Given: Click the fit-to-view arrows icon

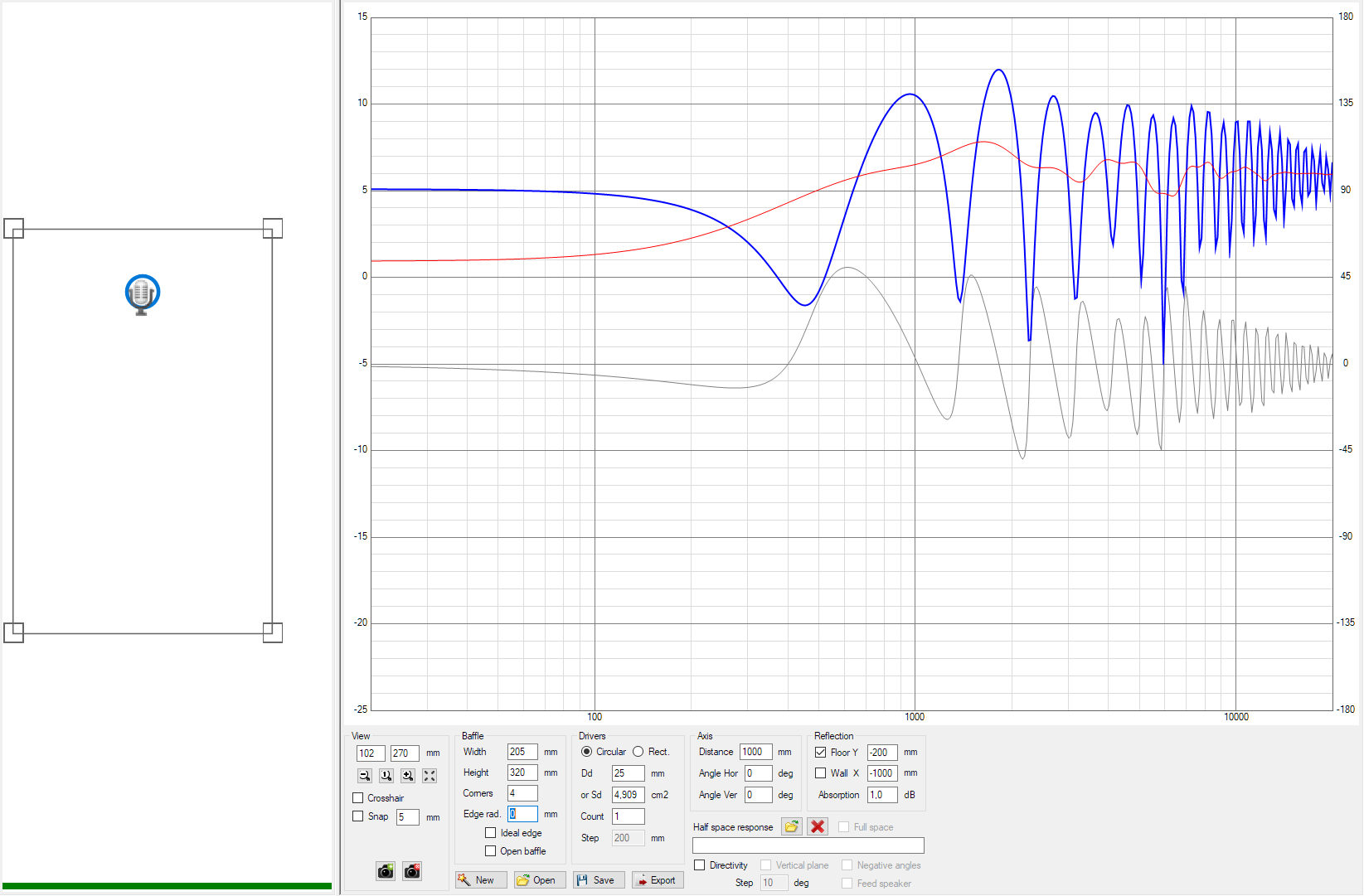Looking at the screenshot, I should (429, 776).
